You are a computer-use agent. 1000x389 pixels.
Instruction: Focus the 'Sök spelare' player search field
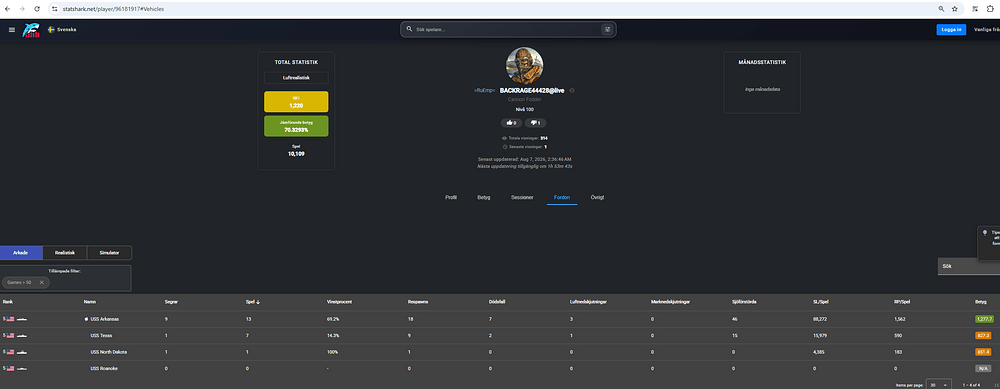(x=508, y=29)
